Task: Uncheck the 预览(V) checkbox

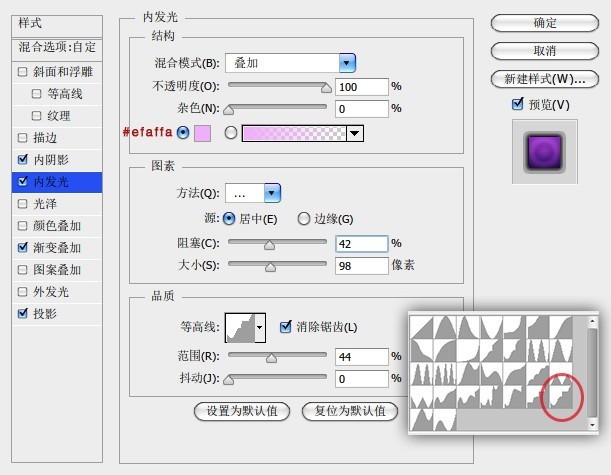Action: point(517,104)
